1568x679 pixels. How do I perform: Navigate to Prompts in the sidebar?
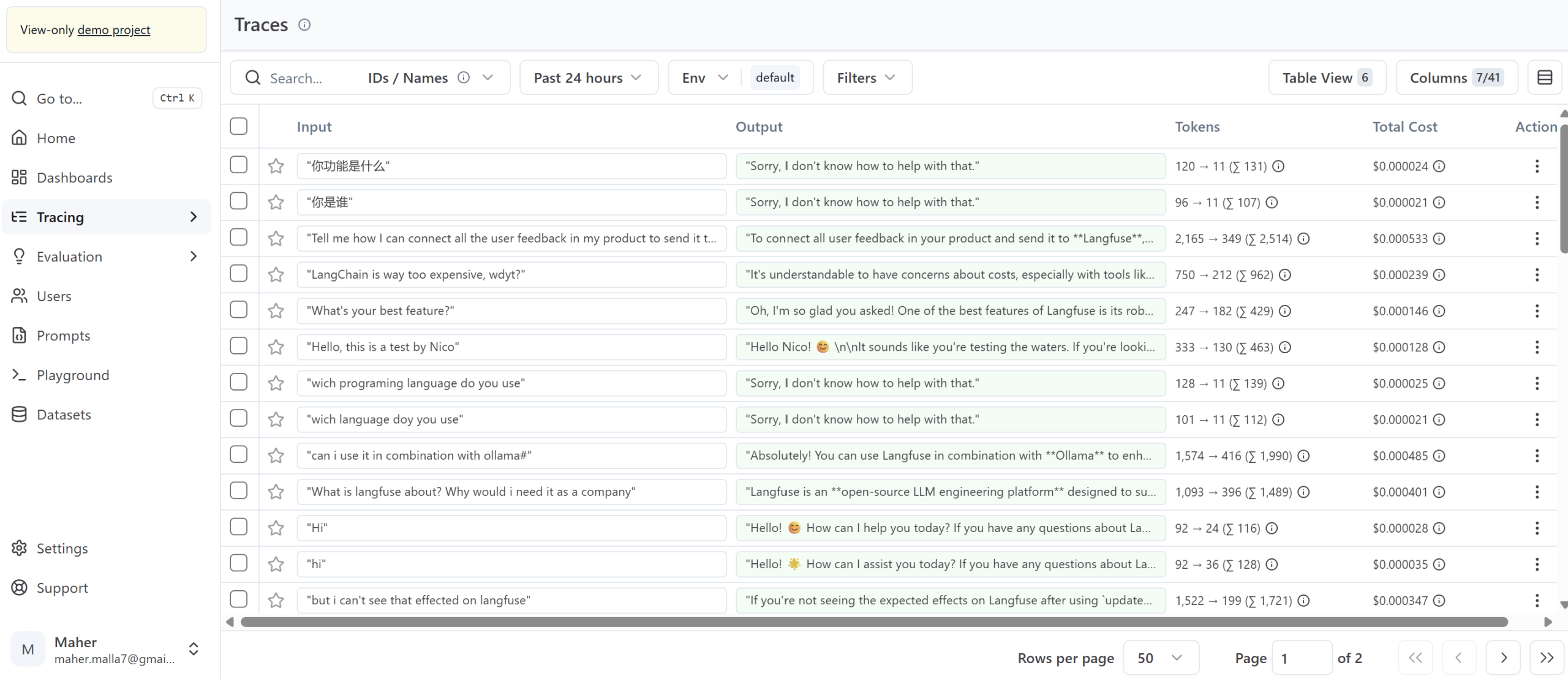click(x=63, y=336)
